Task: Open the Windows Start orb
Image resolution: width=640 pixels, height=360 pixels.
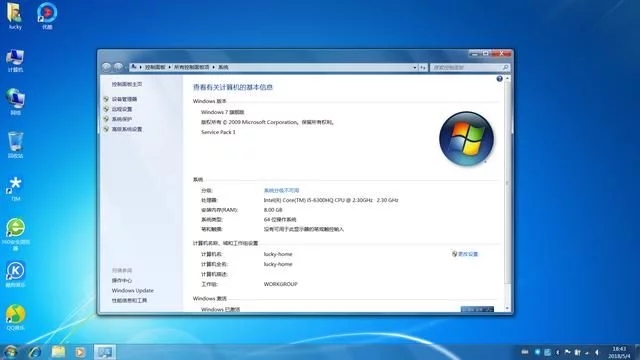Action: click(x=10, y=352)
